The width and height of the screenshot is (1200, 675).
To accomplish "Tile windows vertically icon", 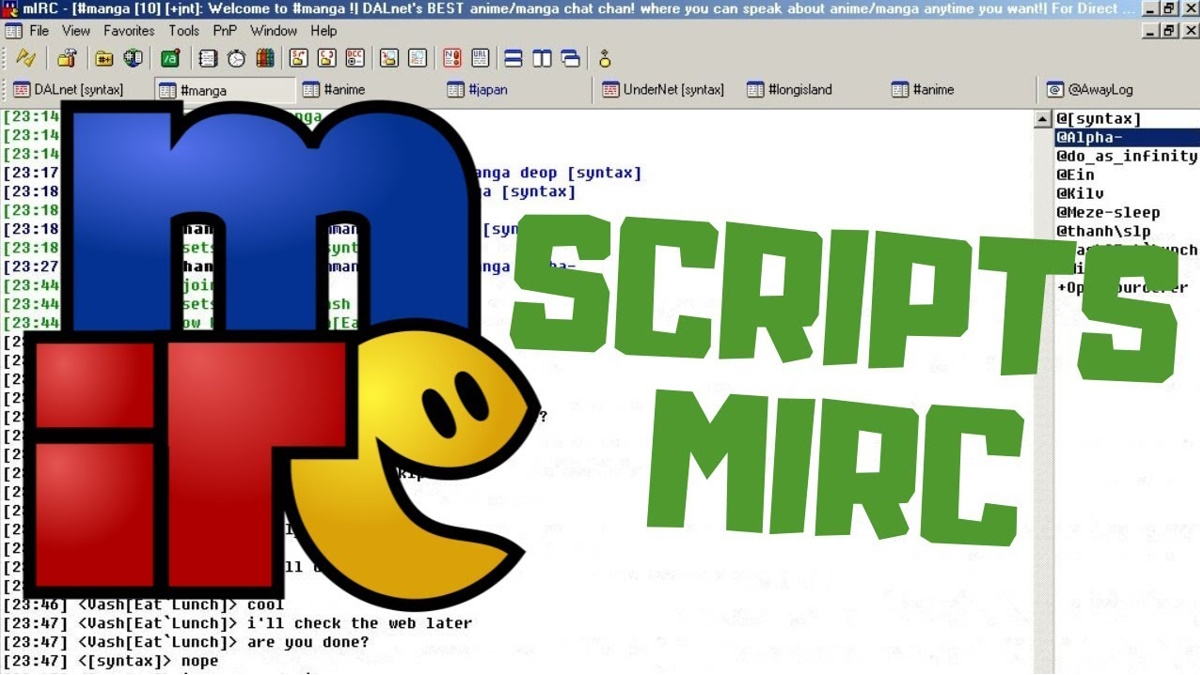I will [x=542, y=58].
